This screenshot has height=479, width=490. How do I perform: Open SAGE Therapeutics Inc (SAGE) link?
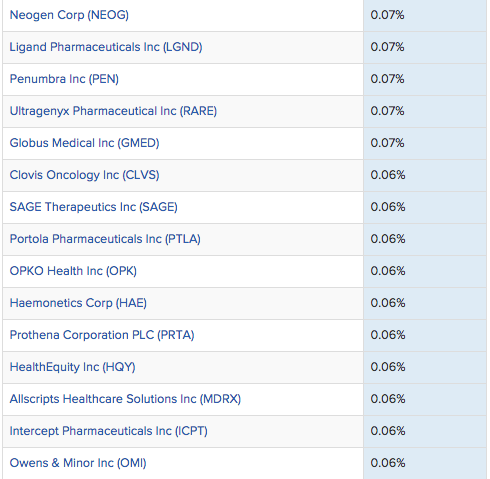(x=93, y=207)
